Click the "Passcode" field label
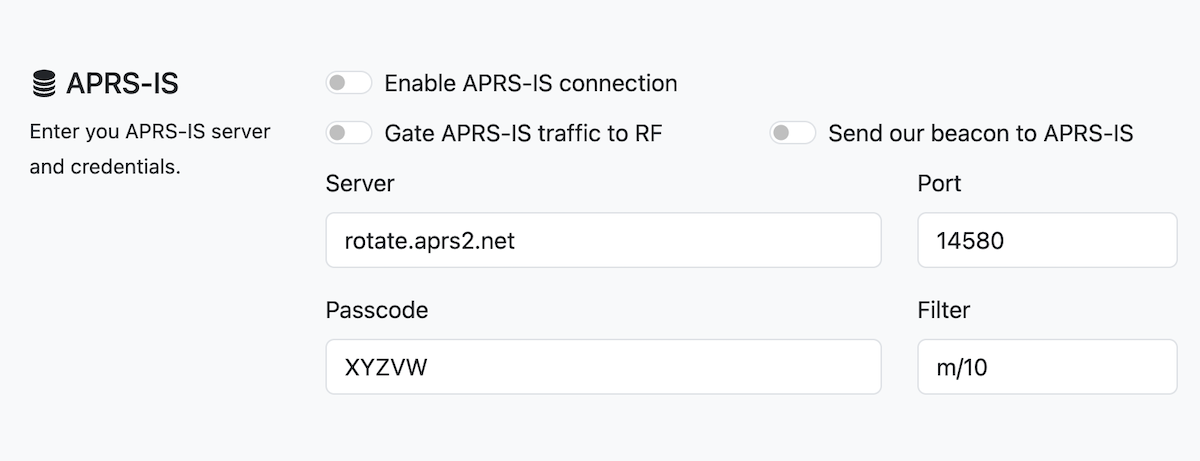 pyautogui.click(x=377, y=311)
